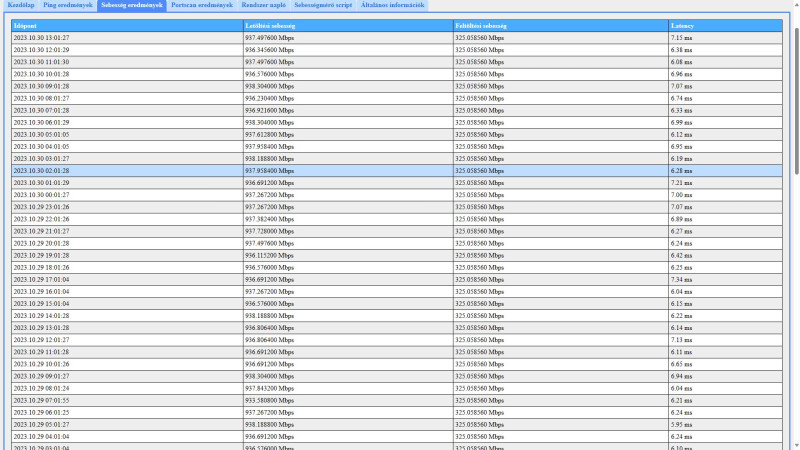The height and width of the screenshot is (450, 800).
Task: Click timestamp 2023.10.29 04:01:04
Action: pyautogui.click(x=41, y=437)
